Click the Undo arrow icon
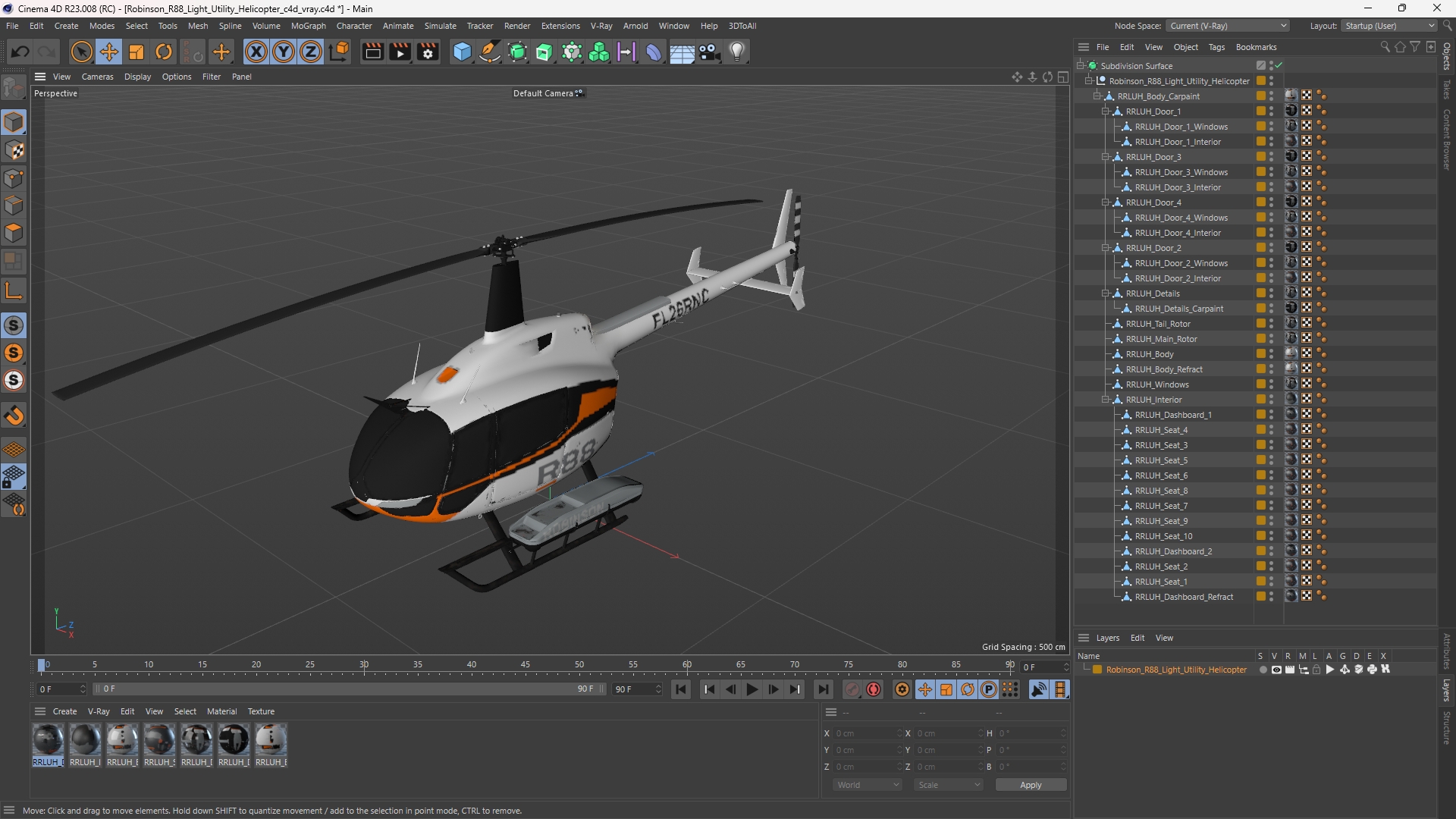This screenshot has height=819, width=1456. (20, 52)
